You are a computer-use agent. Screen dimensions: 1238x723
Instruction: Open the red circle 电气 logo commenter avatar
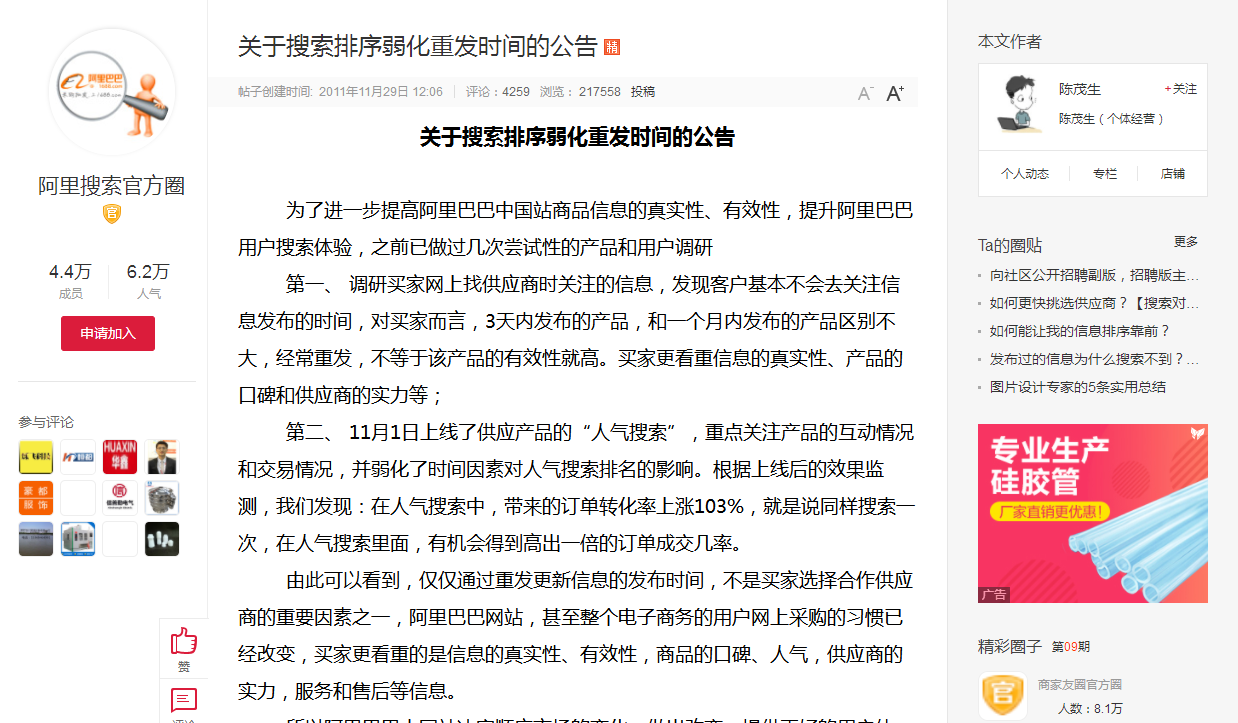120,498
